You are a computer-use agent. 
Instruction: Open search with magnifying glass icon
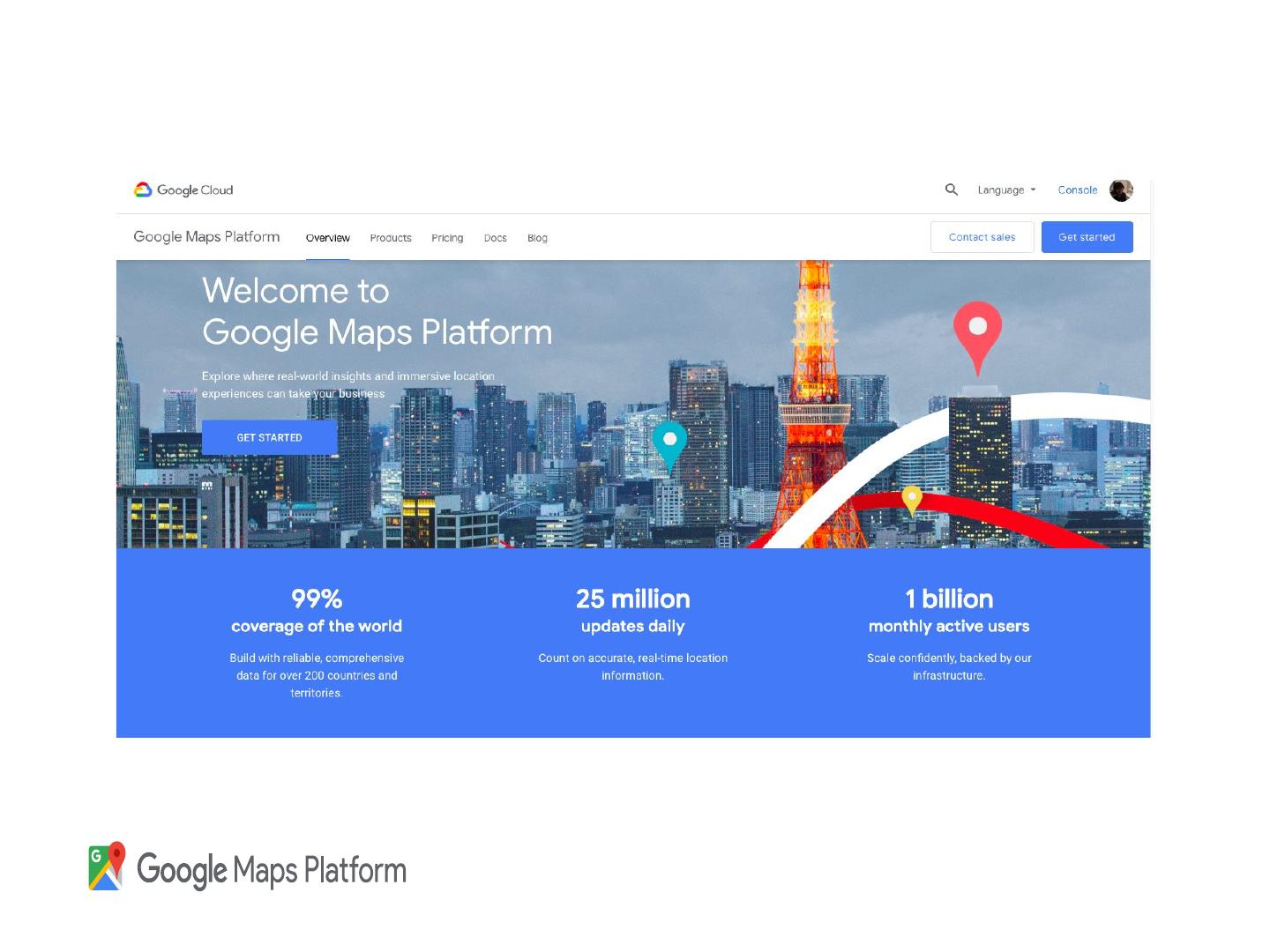951,190
